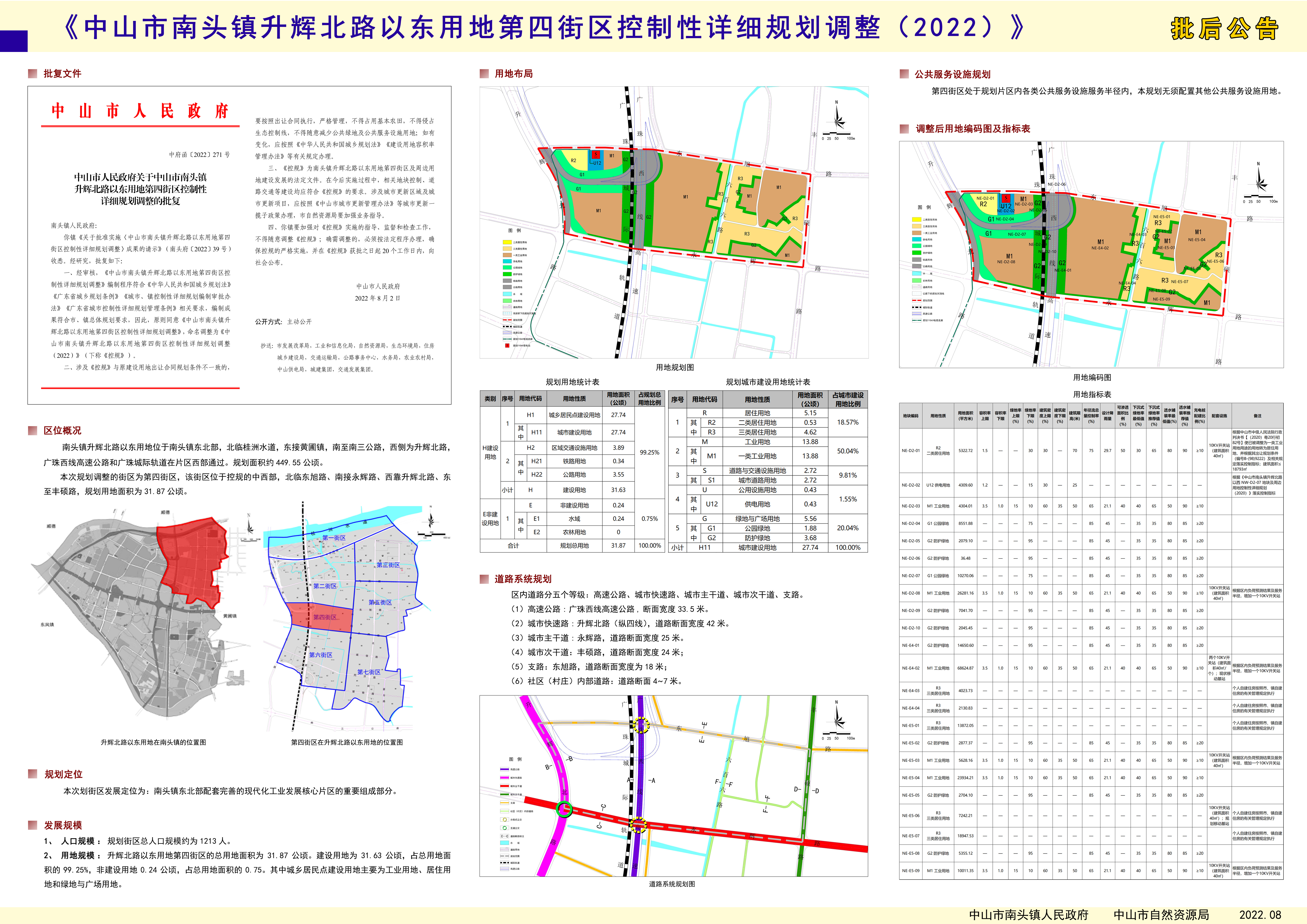Click the 区位概况 section heading
Viewport: 1307px width, 924px height.
click(x=63, y=430)
